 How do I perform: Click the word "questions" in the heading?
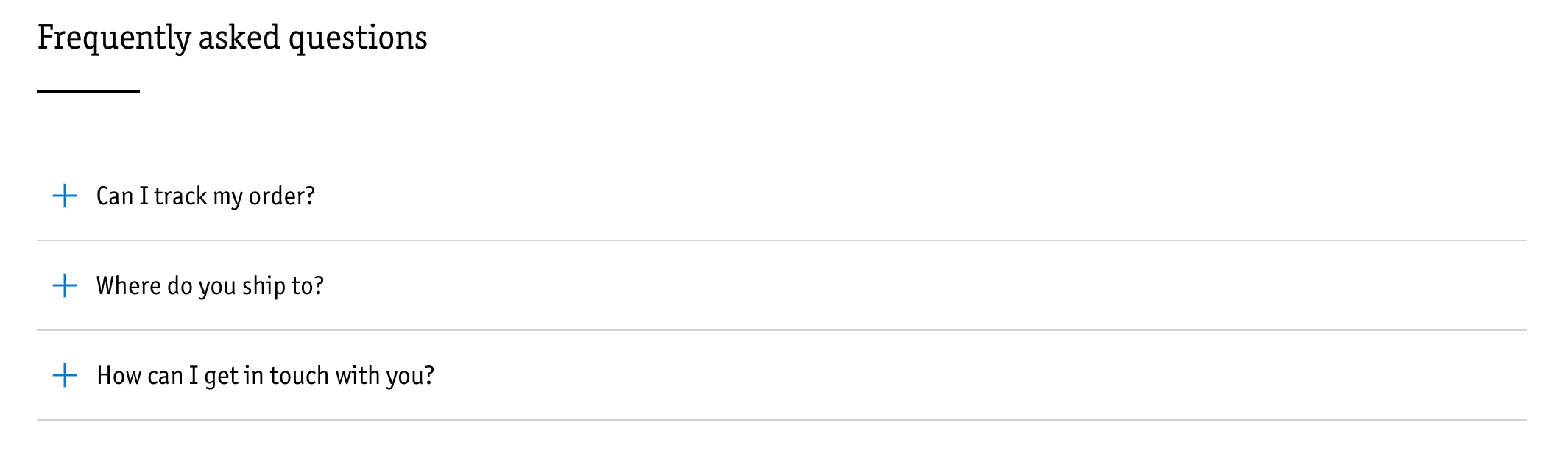[x=357, y=38]
